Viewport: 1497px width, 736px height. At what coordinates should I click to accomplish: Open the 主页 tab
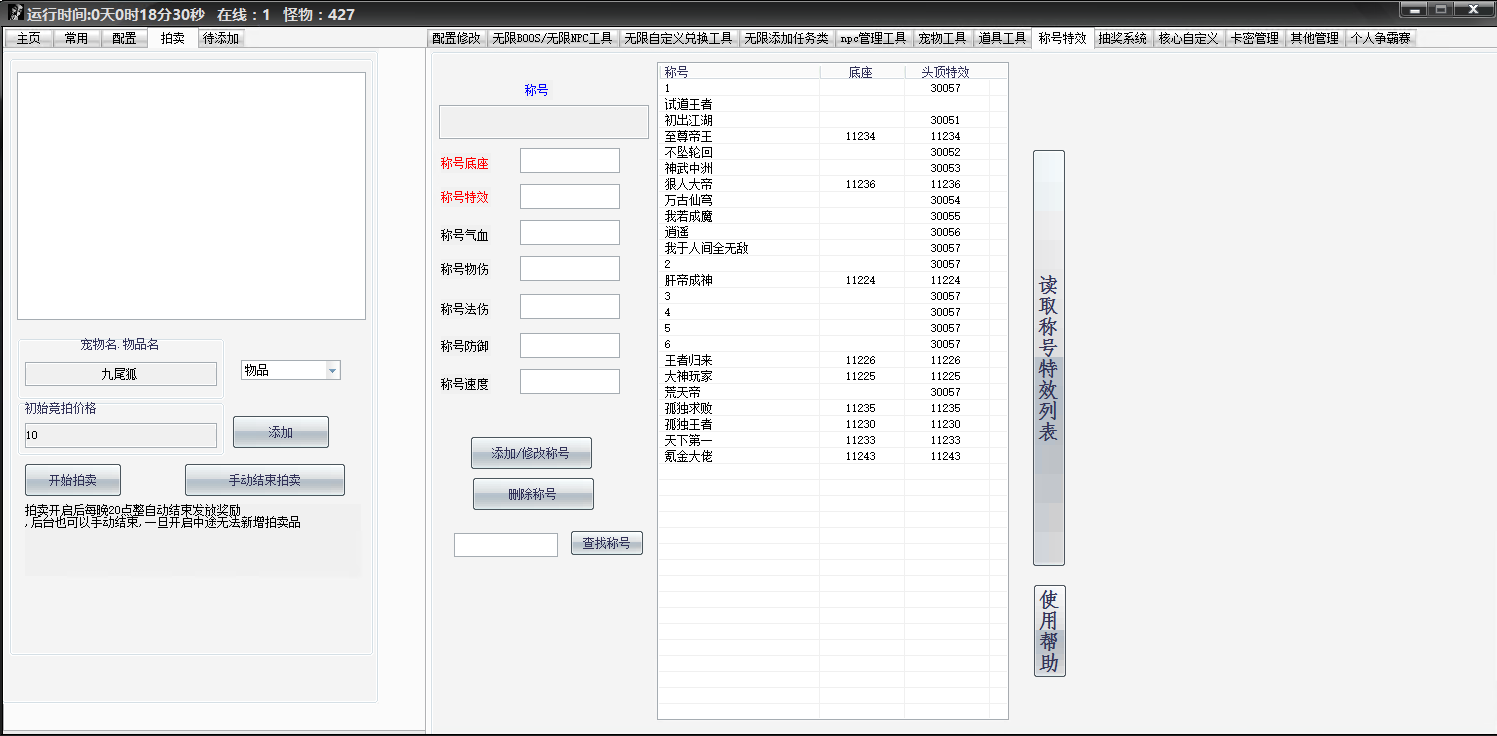(x=29, y=38)
